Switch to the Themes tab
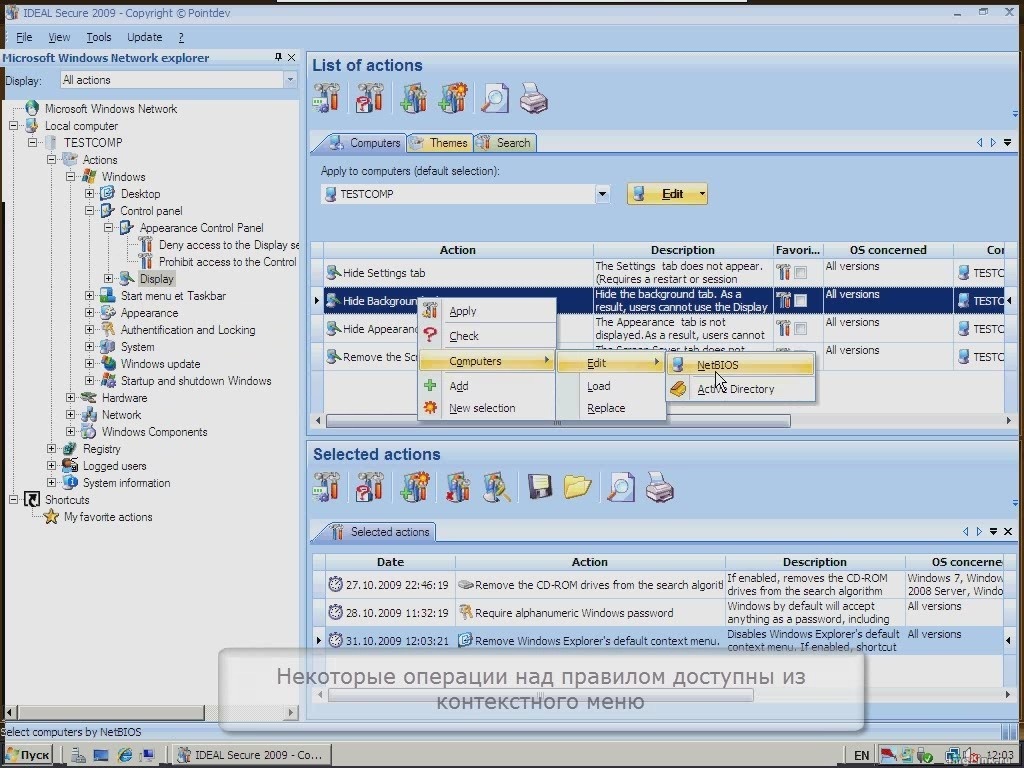1024x768 pixels. (x=440, y=142)
